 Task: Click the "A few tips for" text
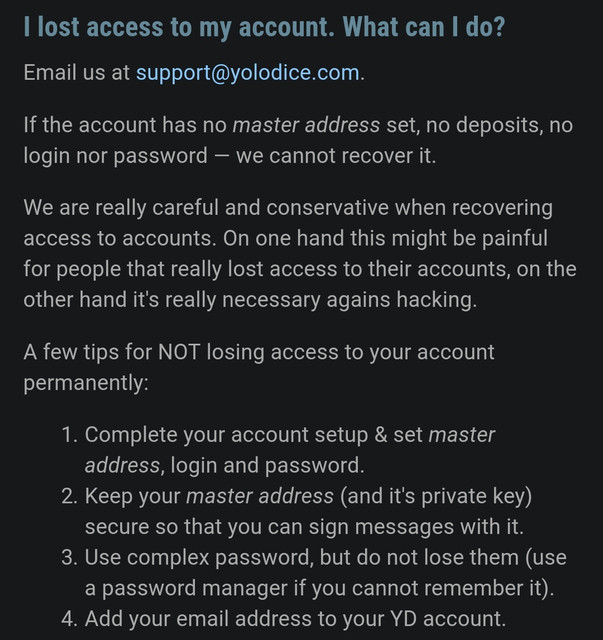(86, 352)
